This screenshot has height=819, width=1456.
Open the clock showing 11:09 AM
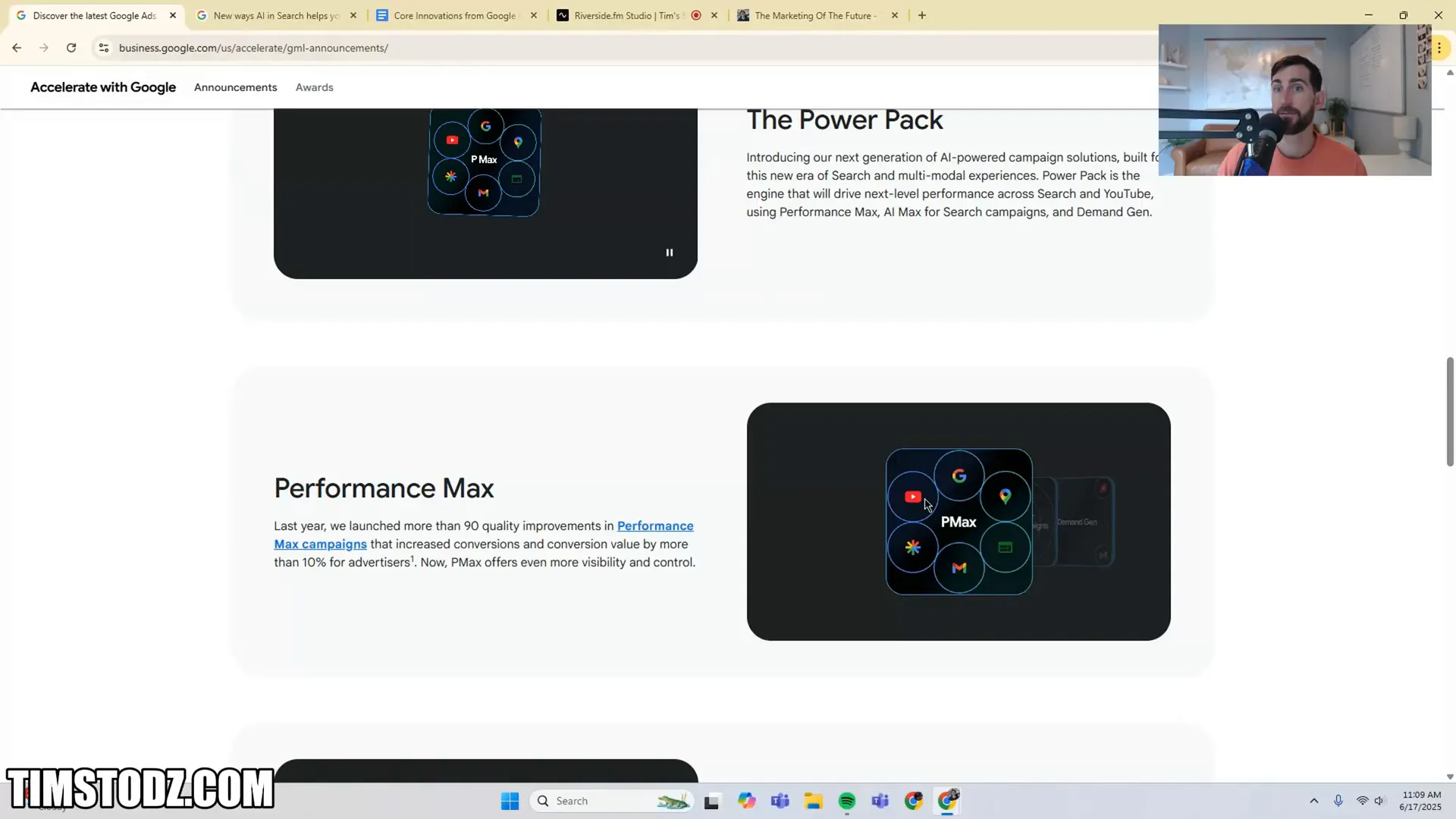(x=1421, y=801)
